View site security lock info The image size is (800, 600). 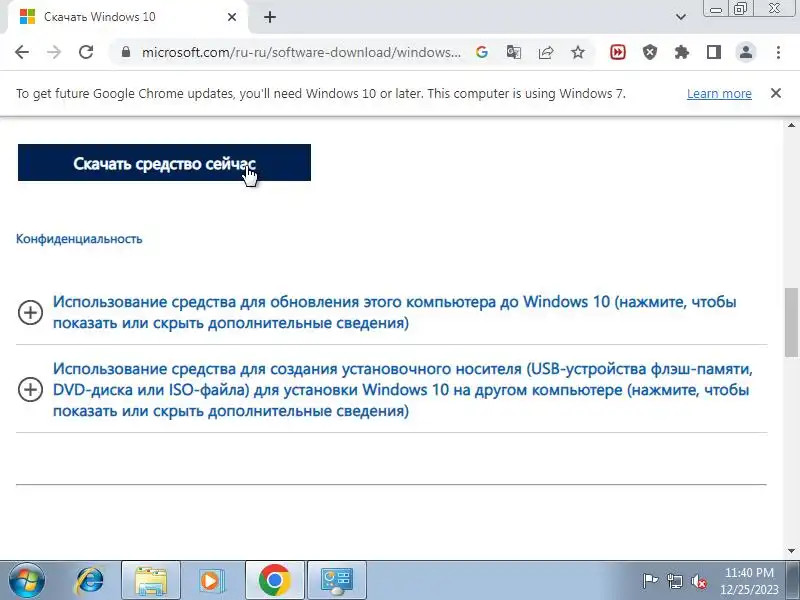click(x=126, y=52)
